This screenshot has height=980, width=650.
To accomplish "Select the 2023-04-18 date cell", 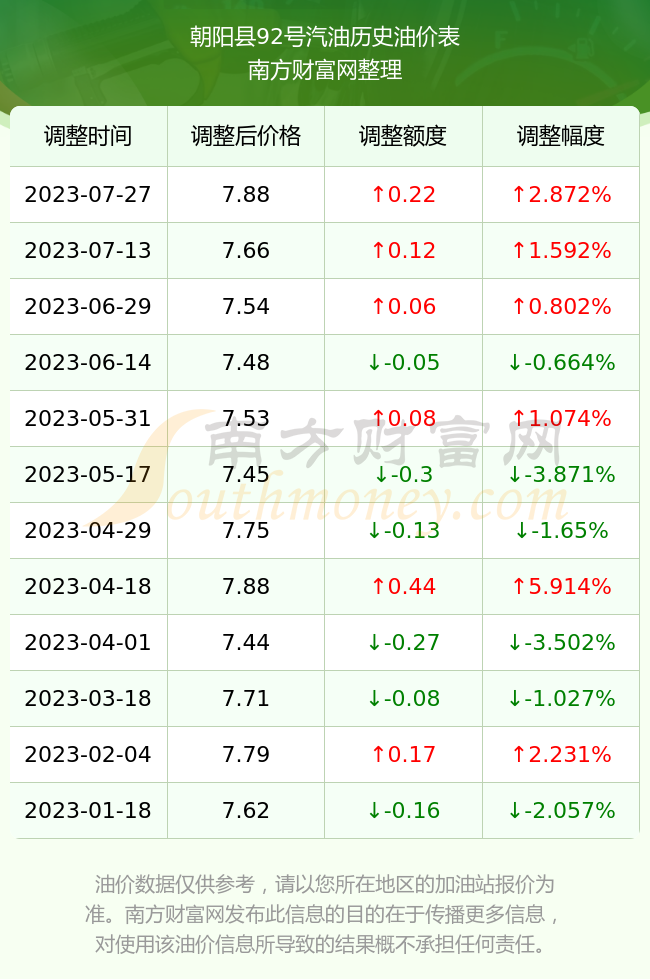I will (x=88, y=586).
